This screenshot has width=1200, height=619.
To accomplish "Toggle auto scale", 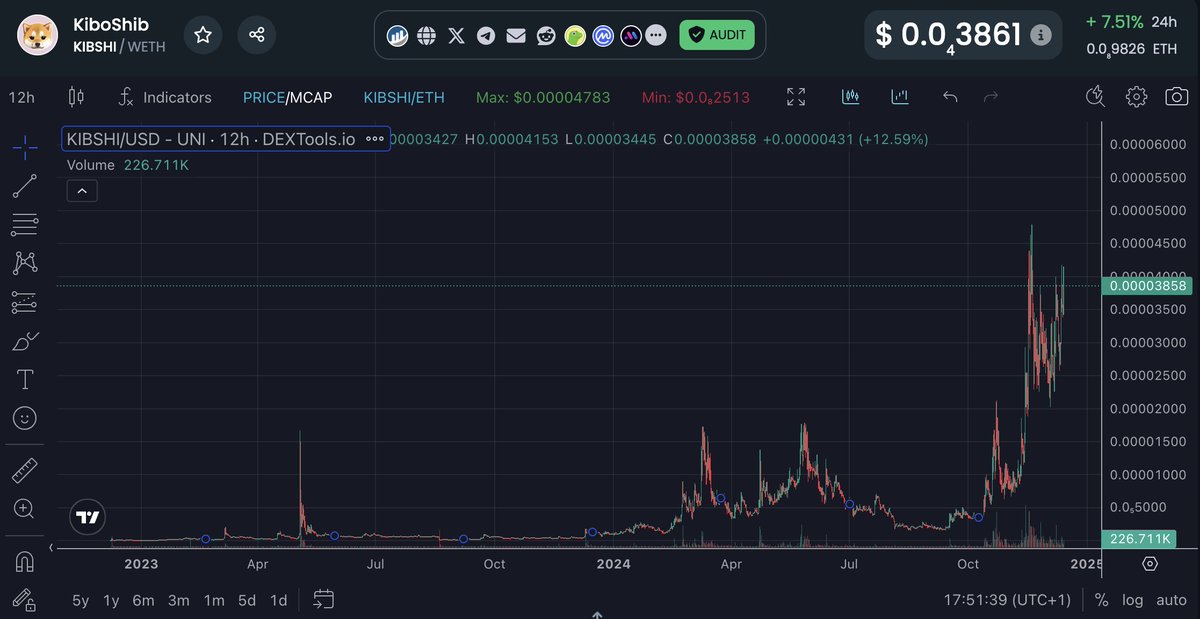I will 1171,600.
